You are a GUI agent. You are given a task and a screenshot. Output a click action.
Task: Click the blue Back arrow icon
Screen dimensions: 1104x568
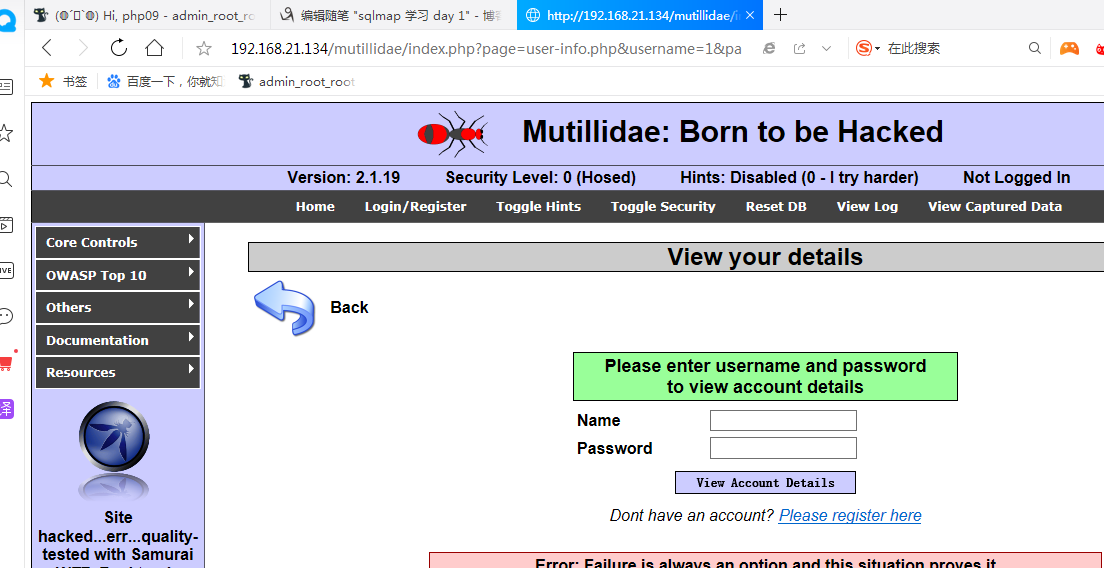point(284,308)
